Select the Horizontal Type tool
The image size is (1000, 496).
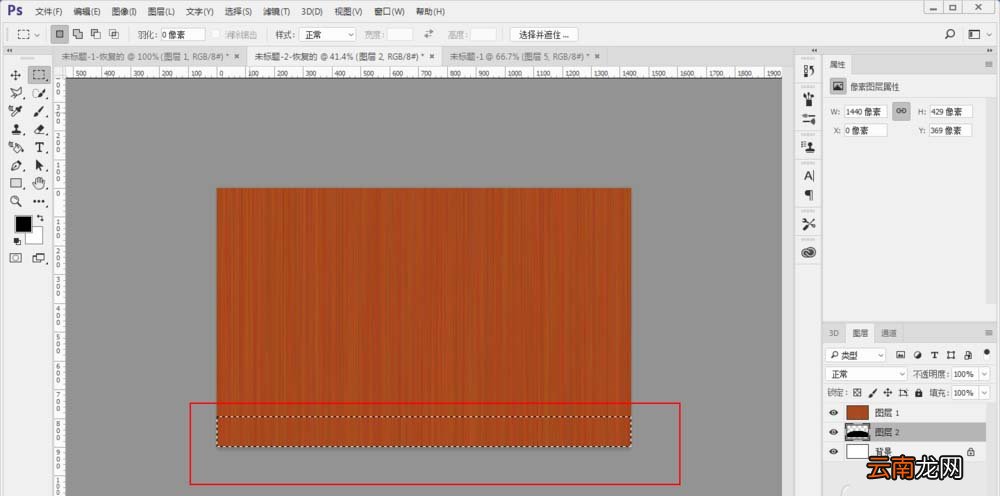coord(40,147)
